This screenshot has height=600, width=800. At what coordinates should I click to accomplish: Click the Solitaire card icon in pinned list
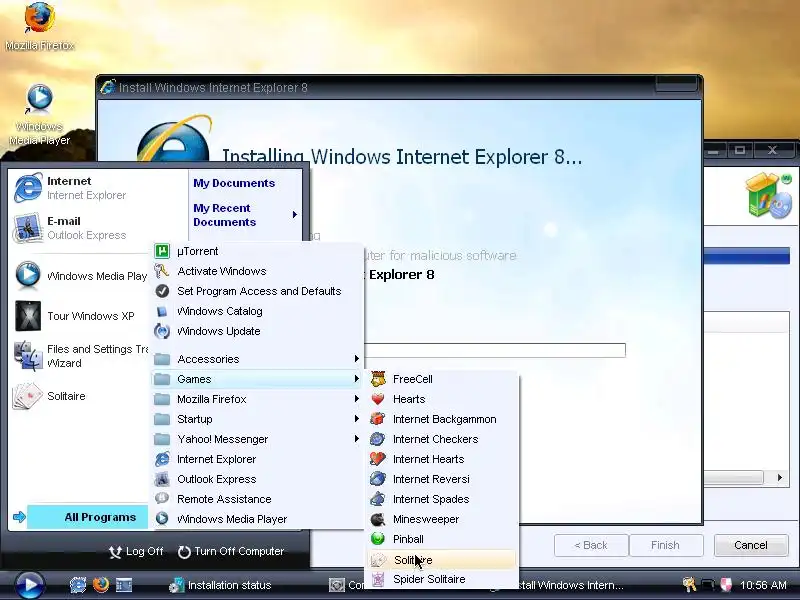[x=28, y=396]
